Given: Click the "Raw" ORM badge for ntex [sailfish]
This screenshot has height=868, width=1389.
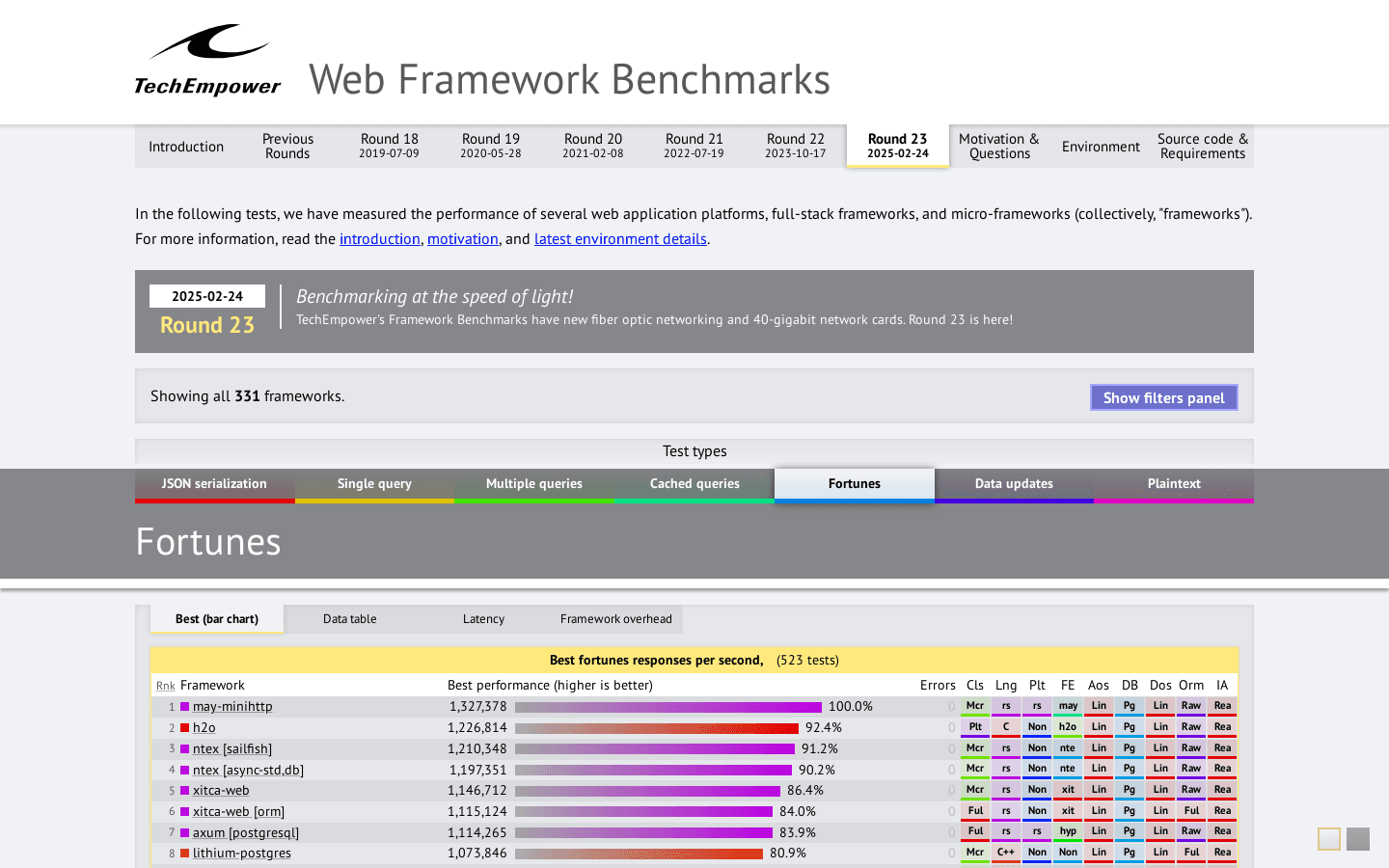Looking at the screenshot, I should (1191, 748).
